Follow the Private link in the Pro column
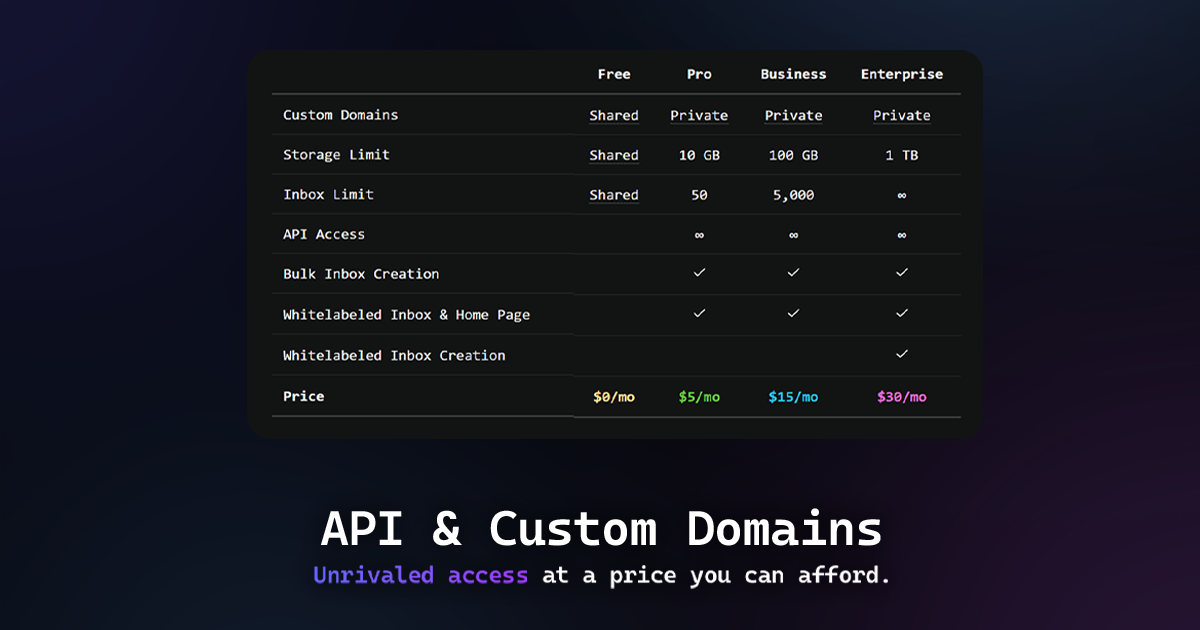This screenshot has height=630, width=1200. [x=699, y=115]
